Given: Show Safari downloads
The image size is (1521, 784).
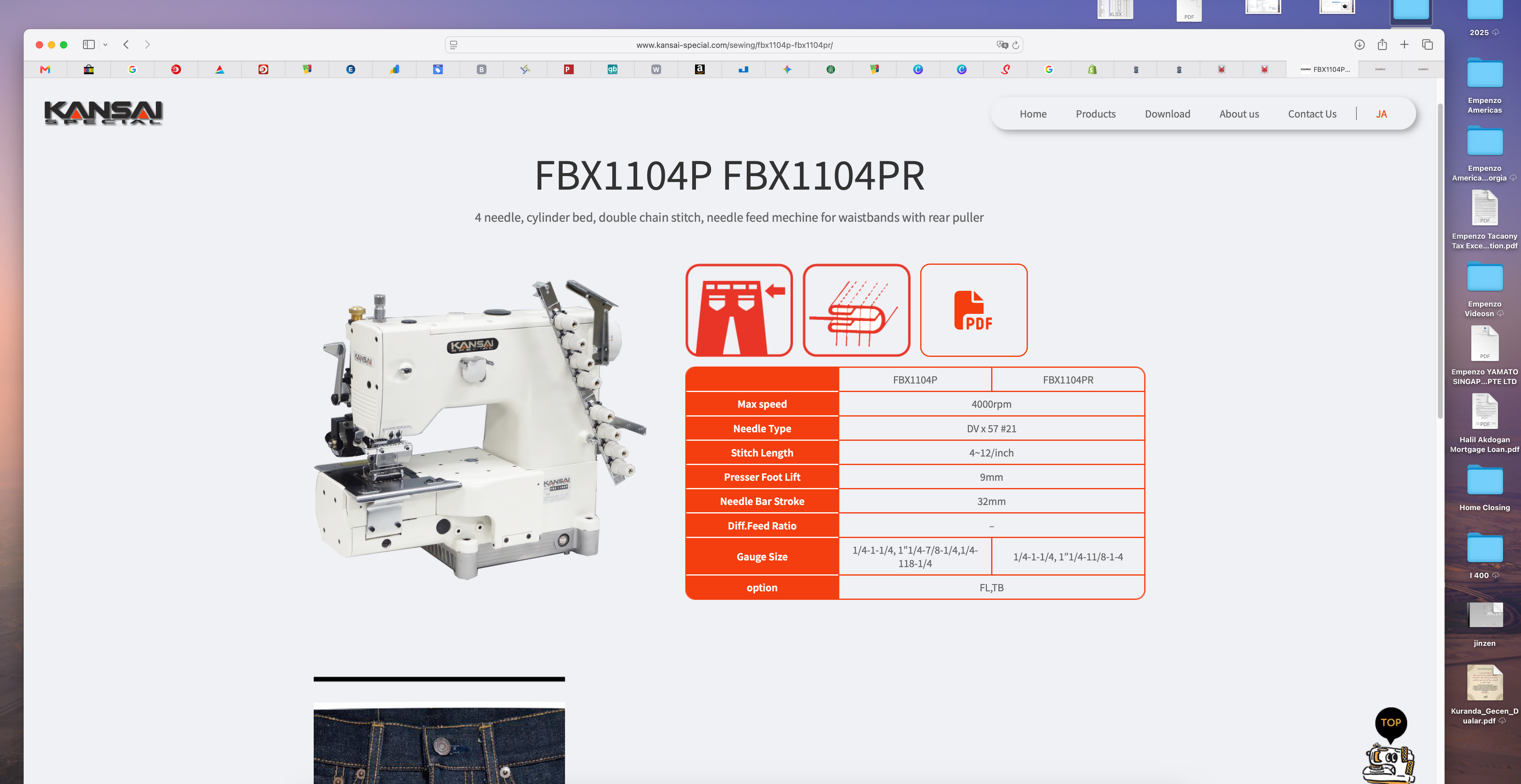Looking at the screenshot, I should coord(1359,44).
